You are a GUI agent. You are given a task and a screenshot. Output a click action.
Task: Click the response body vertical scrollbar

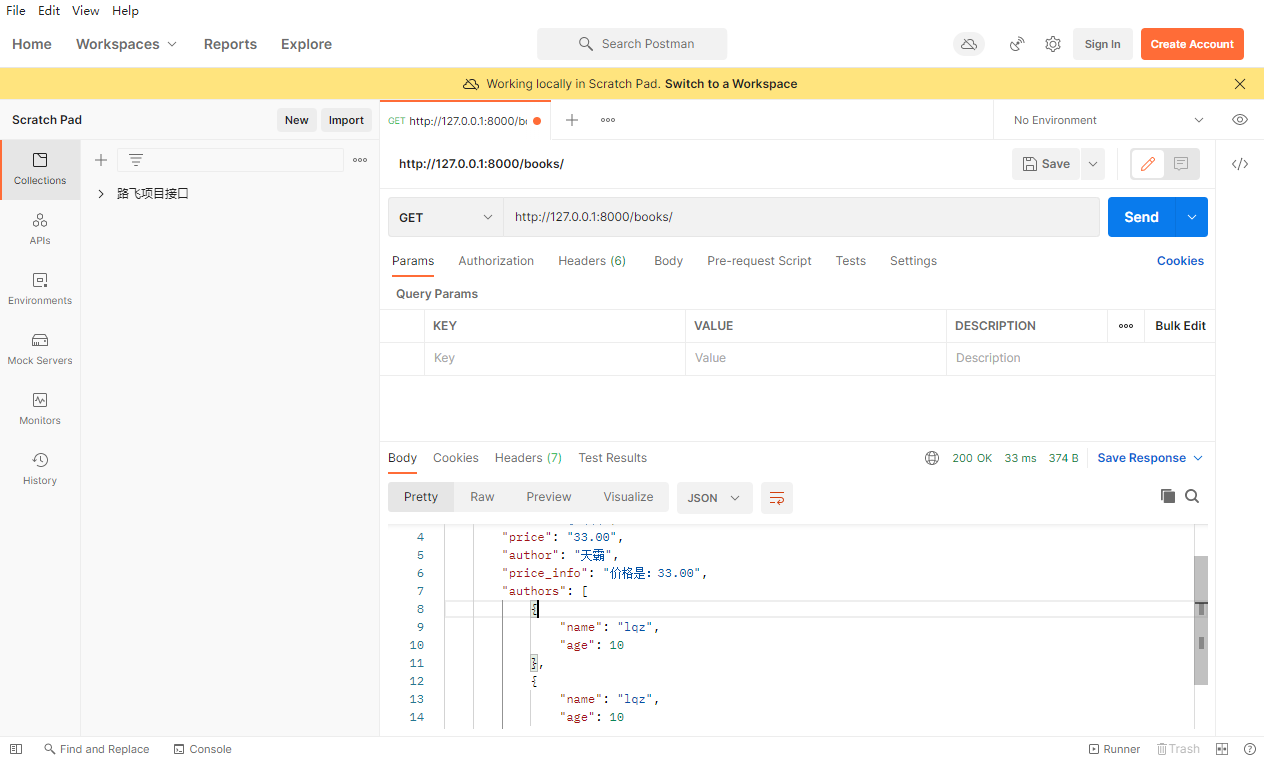tap(1200, 620)
